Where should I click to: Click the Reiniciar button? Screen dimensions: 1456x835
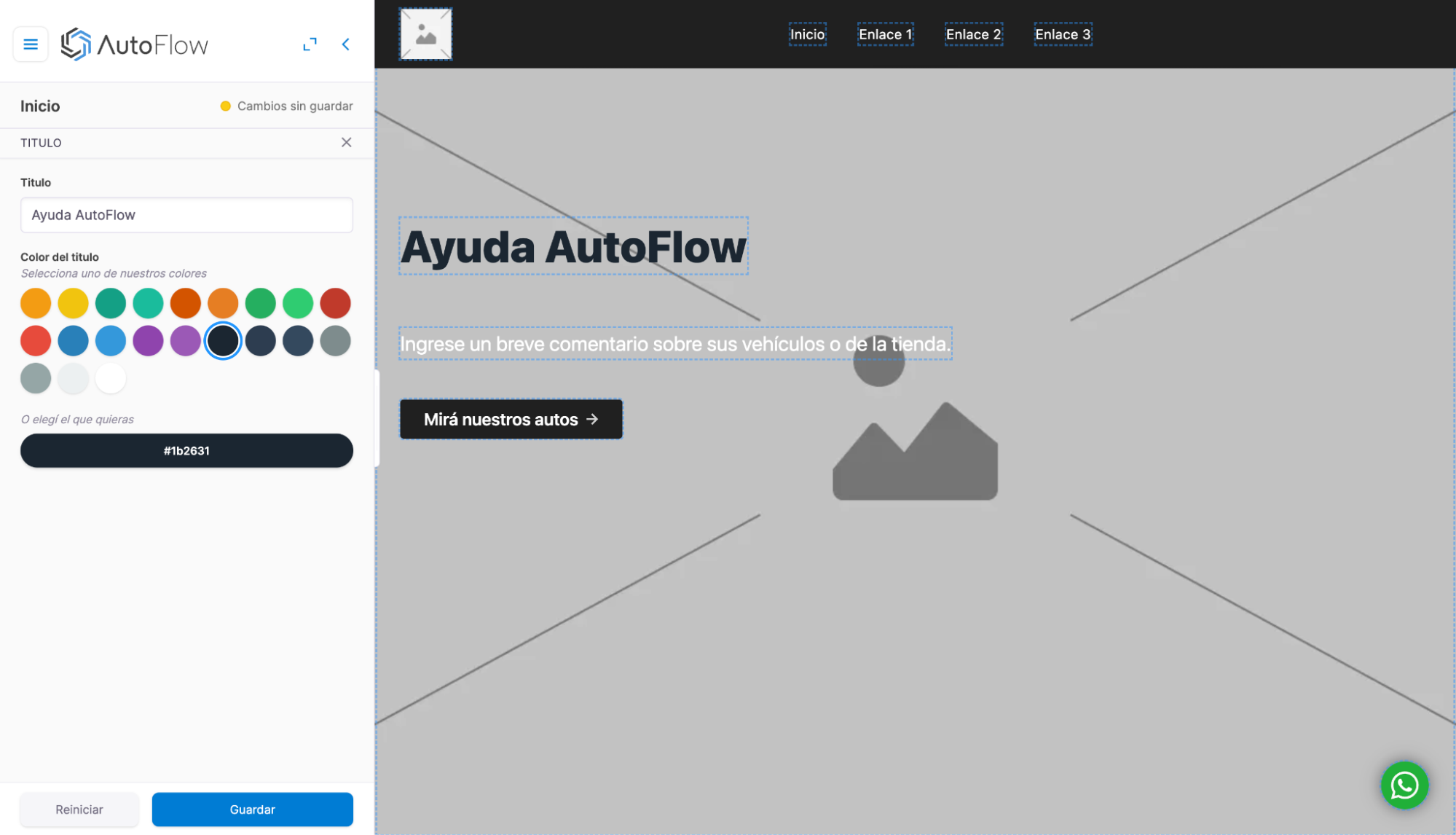point(79,809)
